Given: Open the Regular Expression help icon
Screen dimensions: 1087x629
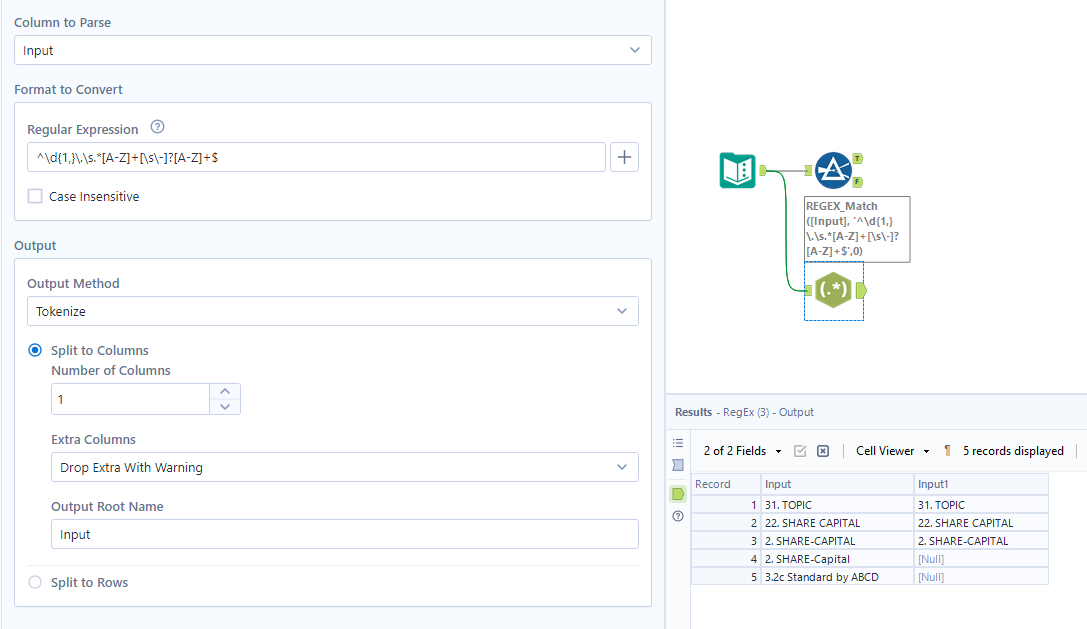Looking at the screenshot, I should [157, 129].
